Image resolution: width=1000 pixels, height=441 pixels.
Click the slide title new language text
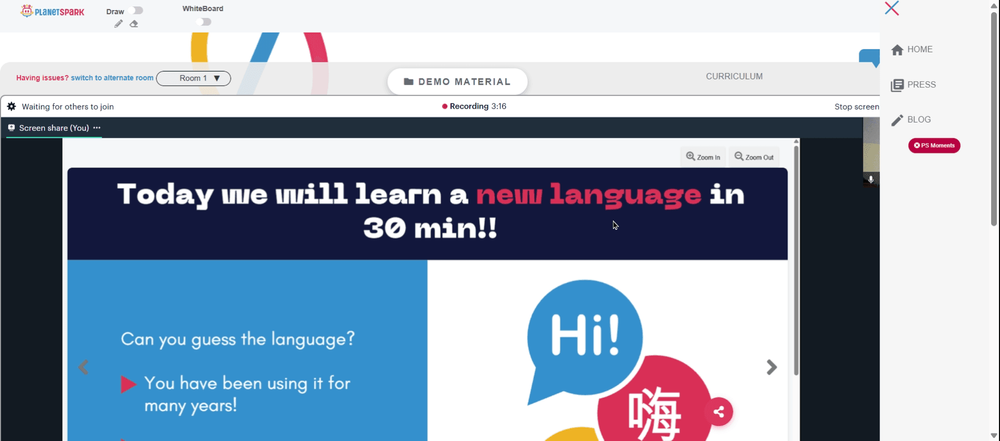(x=589, y=194)
